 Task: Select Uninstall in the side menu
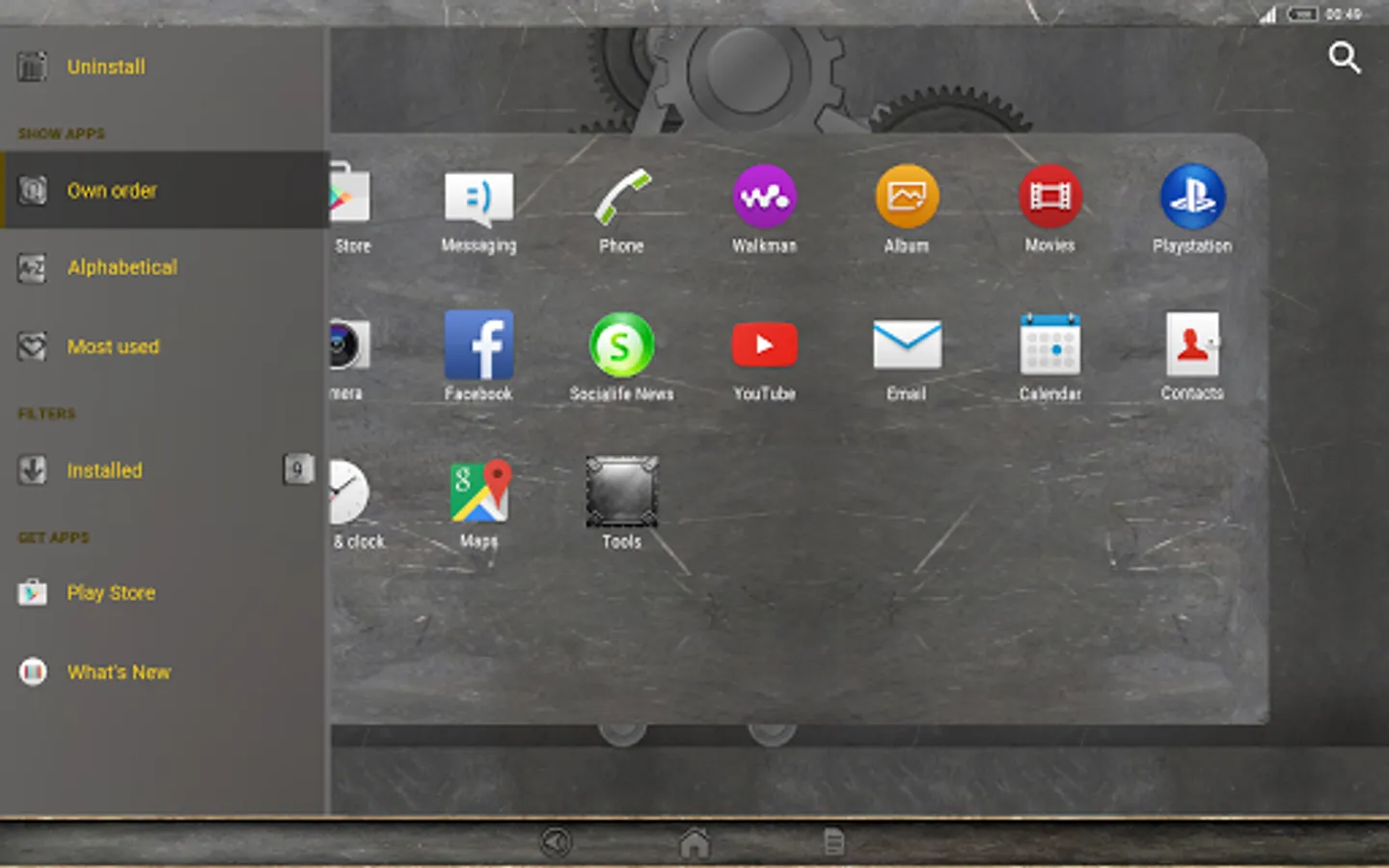164,67
